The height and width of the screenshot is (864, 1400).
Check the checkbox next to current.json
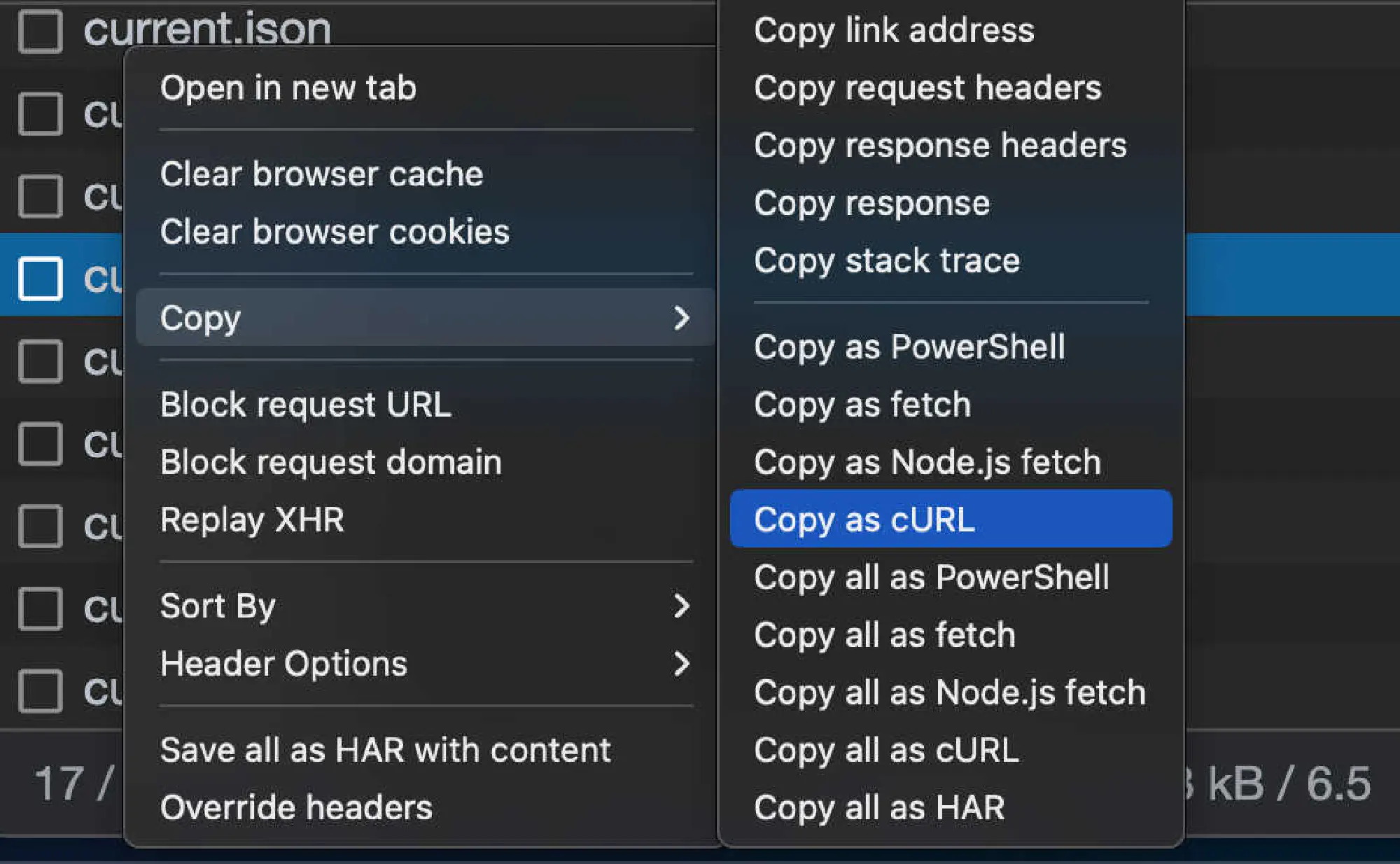pyautogui.click(x=41, y=29)
